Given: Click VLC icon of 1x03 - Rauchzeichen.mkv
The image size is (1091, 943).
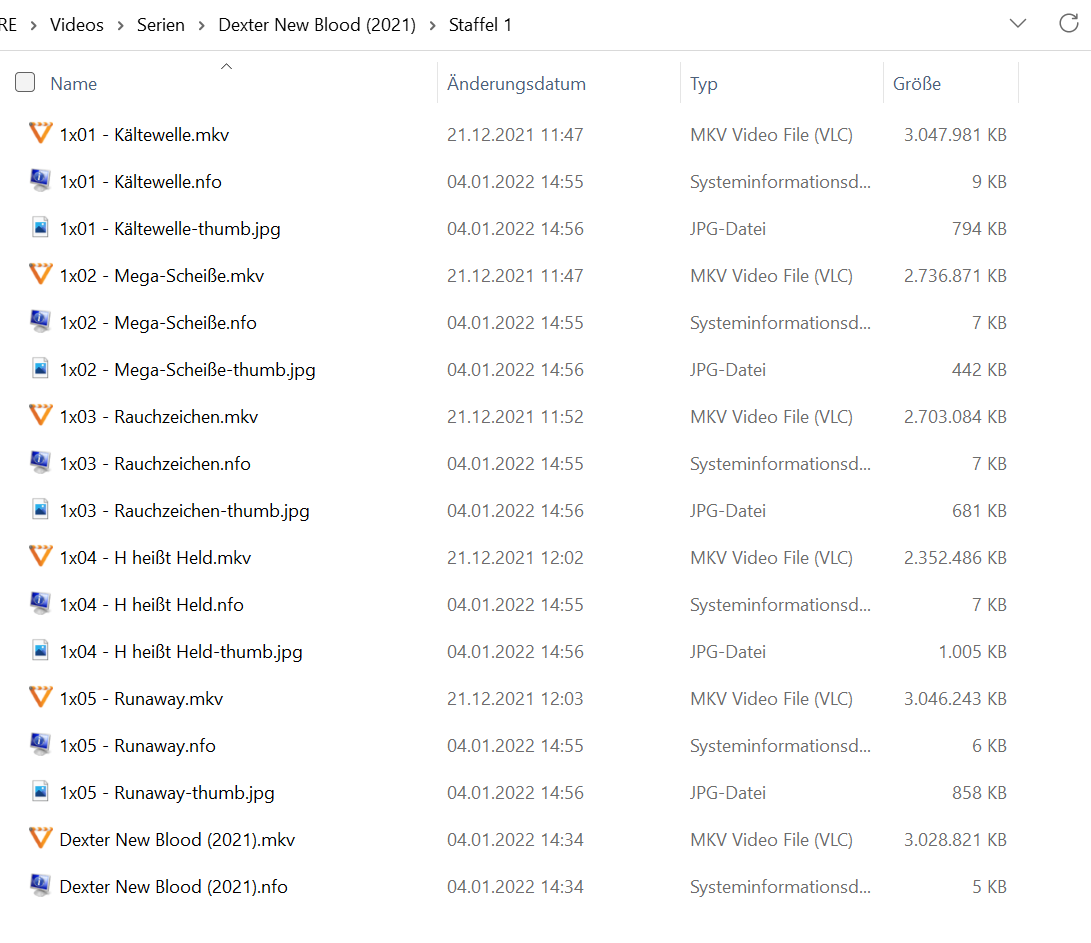Looking at the screenshot, I should pyautogui.click(x=40, y=415).
